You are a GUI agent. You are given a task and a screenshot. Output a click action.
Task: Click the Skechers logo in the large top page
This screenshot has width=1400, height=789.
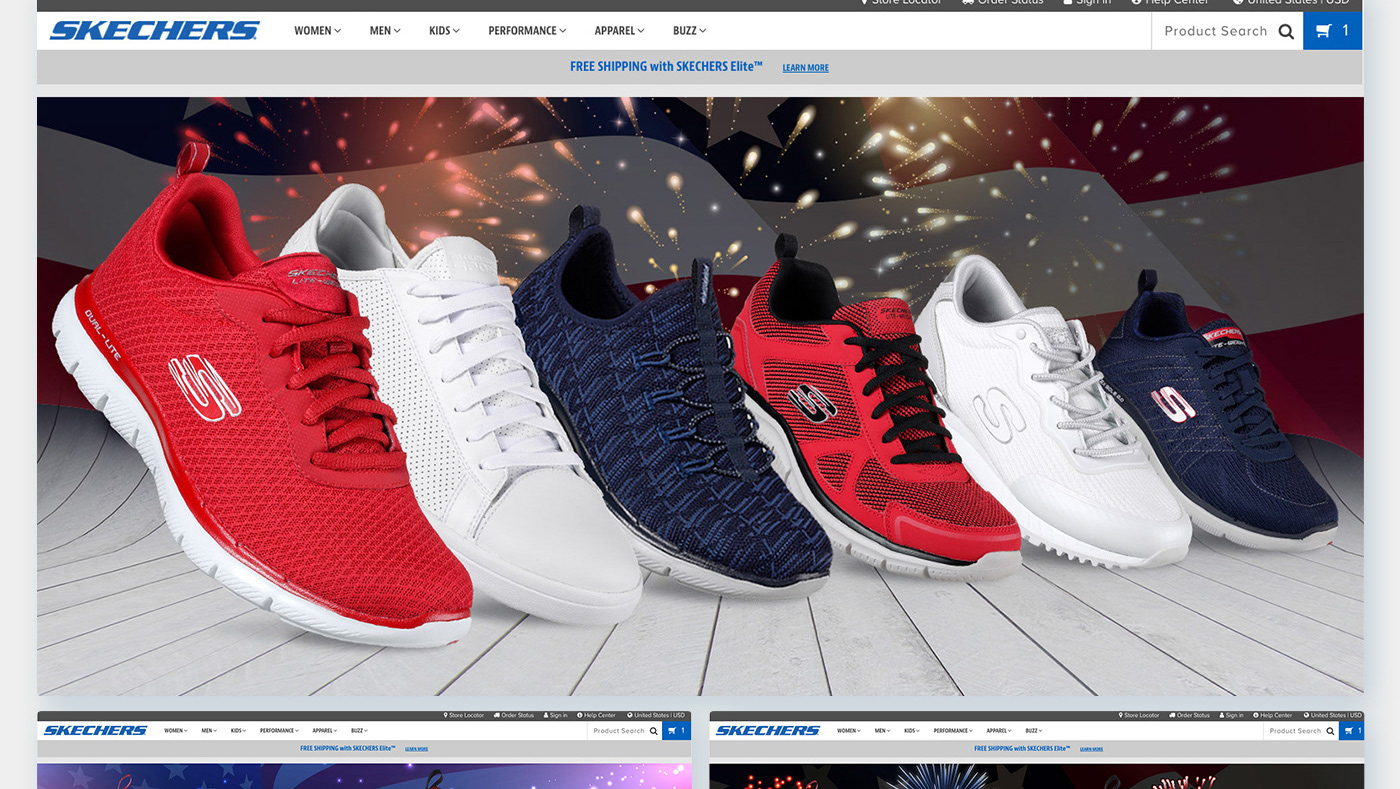(x=155, y=31)
